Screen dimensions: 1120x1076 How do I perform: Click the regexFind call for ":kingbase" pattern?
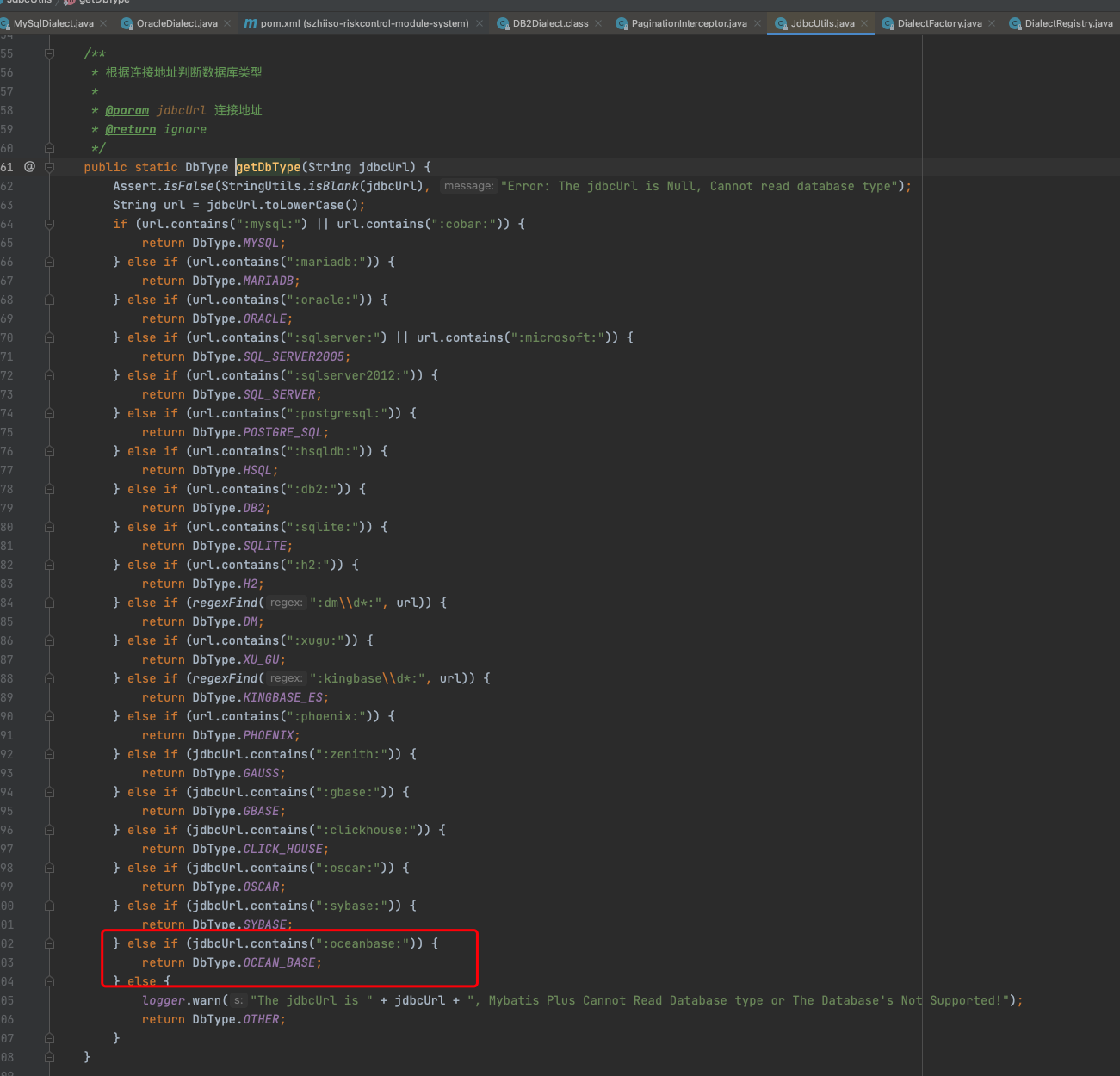226,678
